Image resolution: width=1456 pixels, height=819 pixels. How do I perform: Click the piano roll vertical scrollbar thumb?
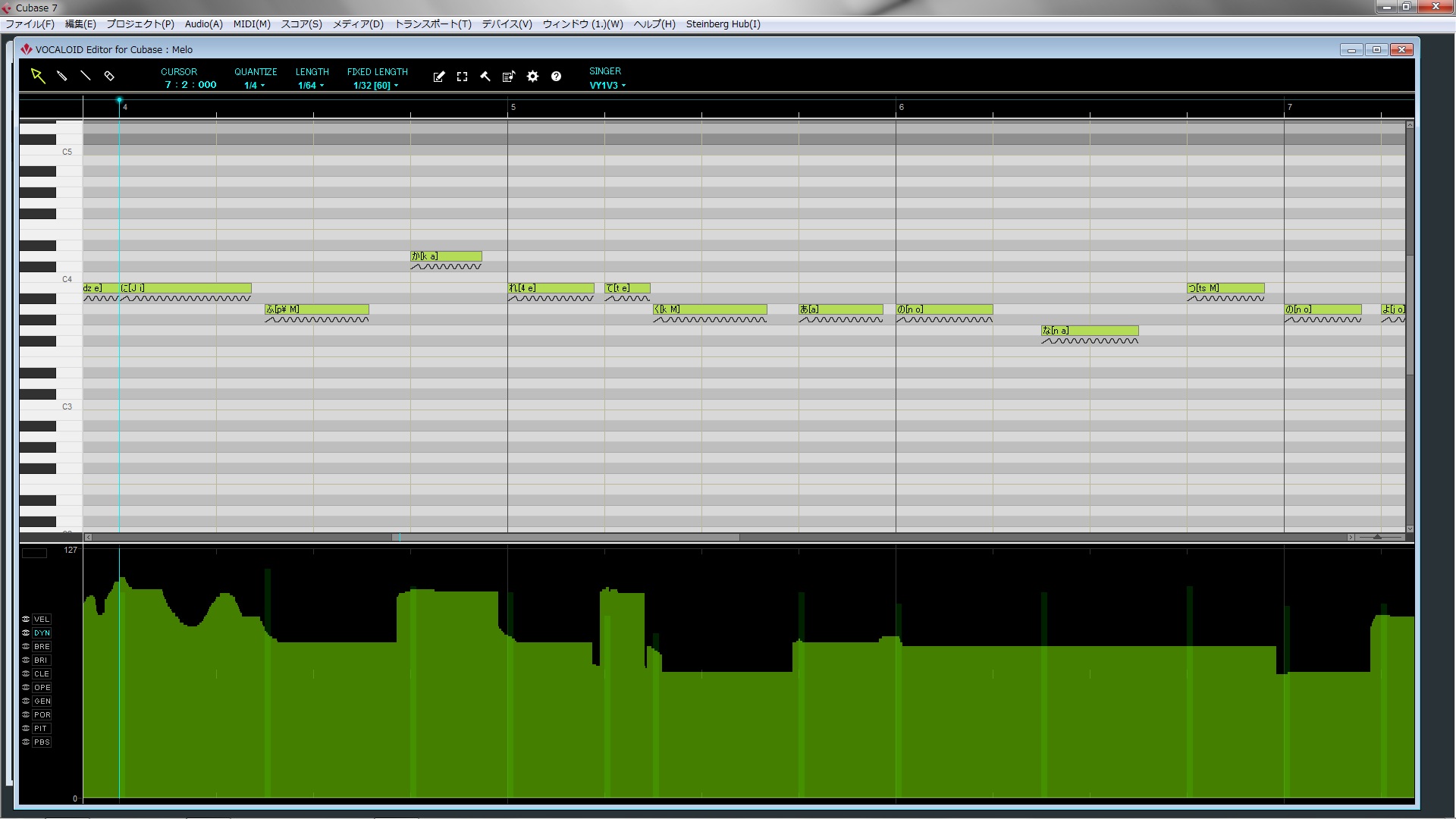point(1410,315)
